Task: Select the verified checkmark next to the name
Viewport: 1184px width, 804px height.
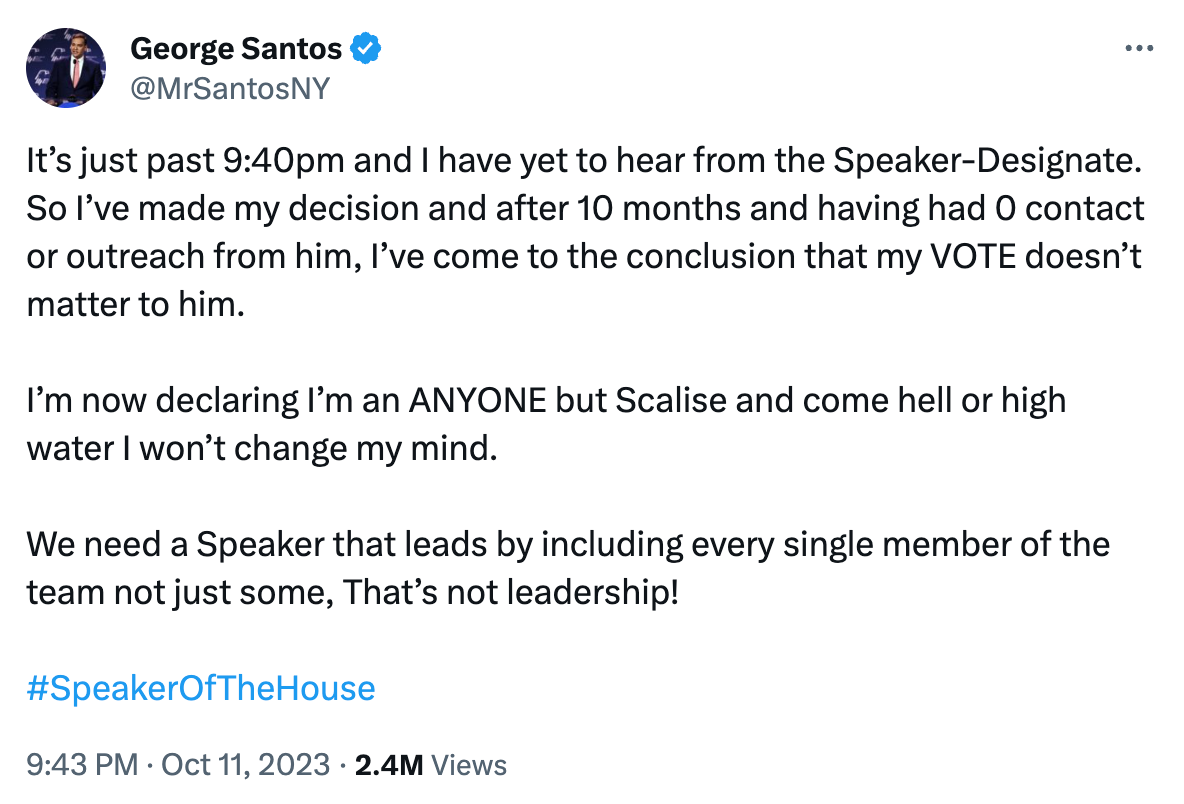Action: pos(367,47)
